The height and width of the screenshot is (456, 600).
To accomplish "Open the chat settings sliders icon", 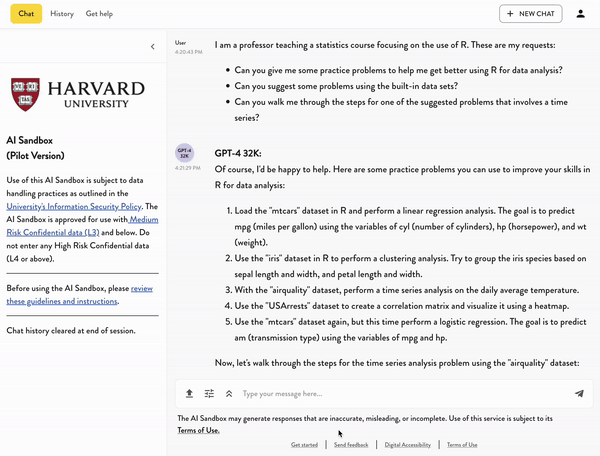I will pyautogui.click(x=210, y=394).
